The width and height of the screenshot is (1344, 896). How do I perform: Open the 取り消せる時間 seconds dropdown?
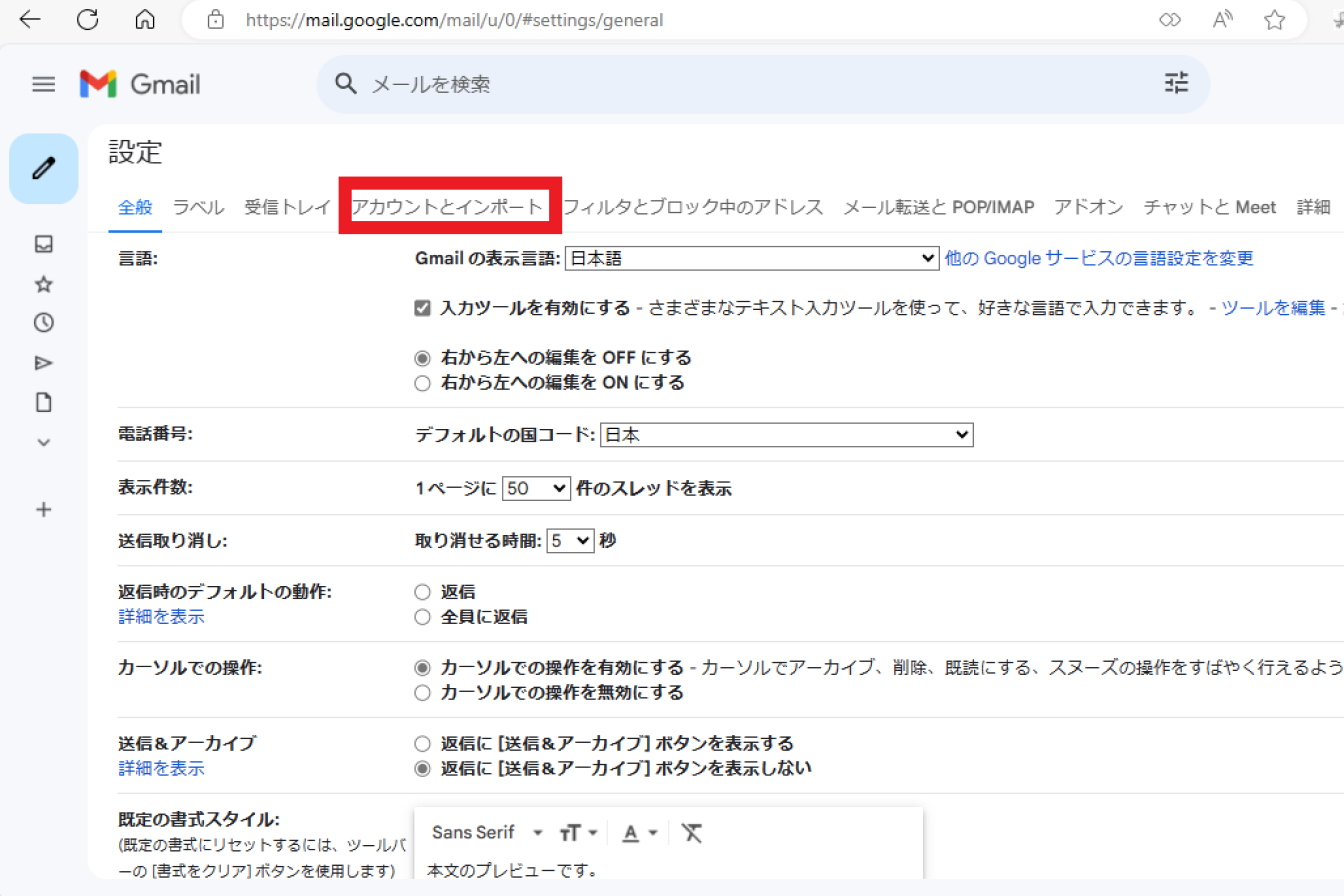(570, 541)
